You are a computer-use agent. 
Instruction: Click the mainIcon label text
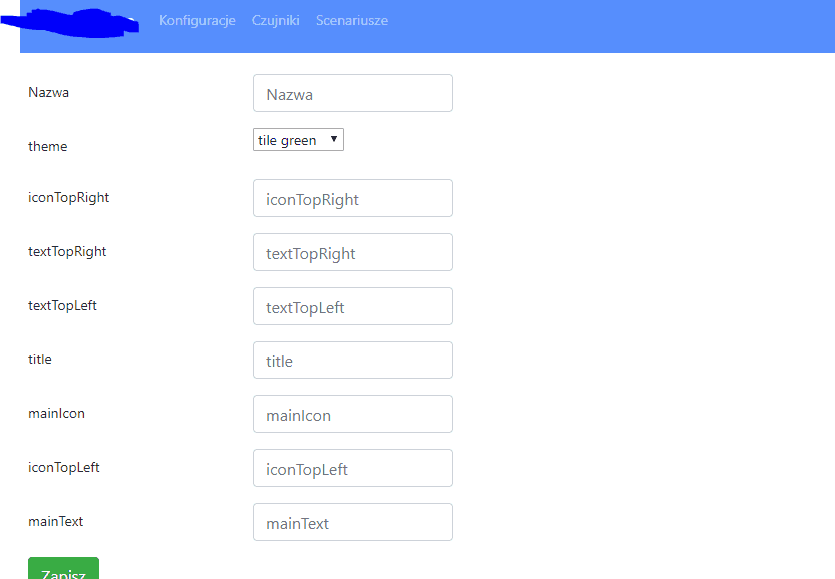[56, 413]
